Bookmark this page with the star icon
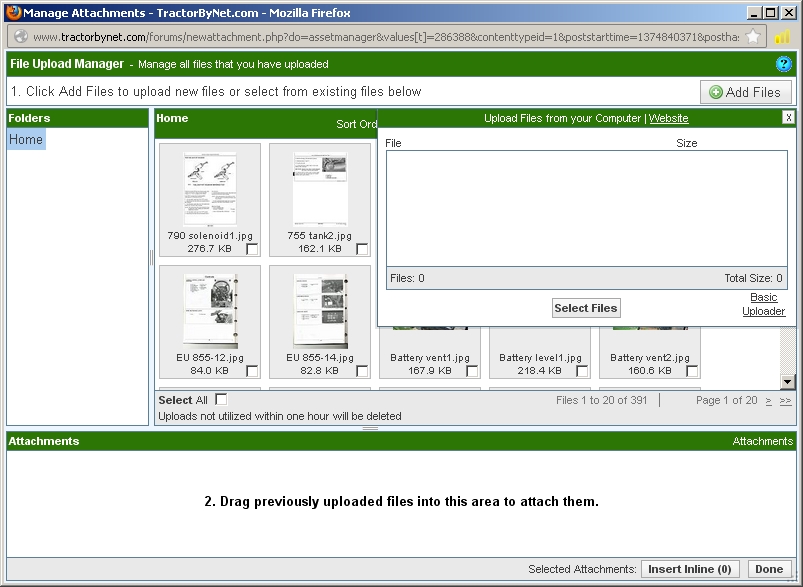This screenshot has width=803, height=587. point(753,37)
